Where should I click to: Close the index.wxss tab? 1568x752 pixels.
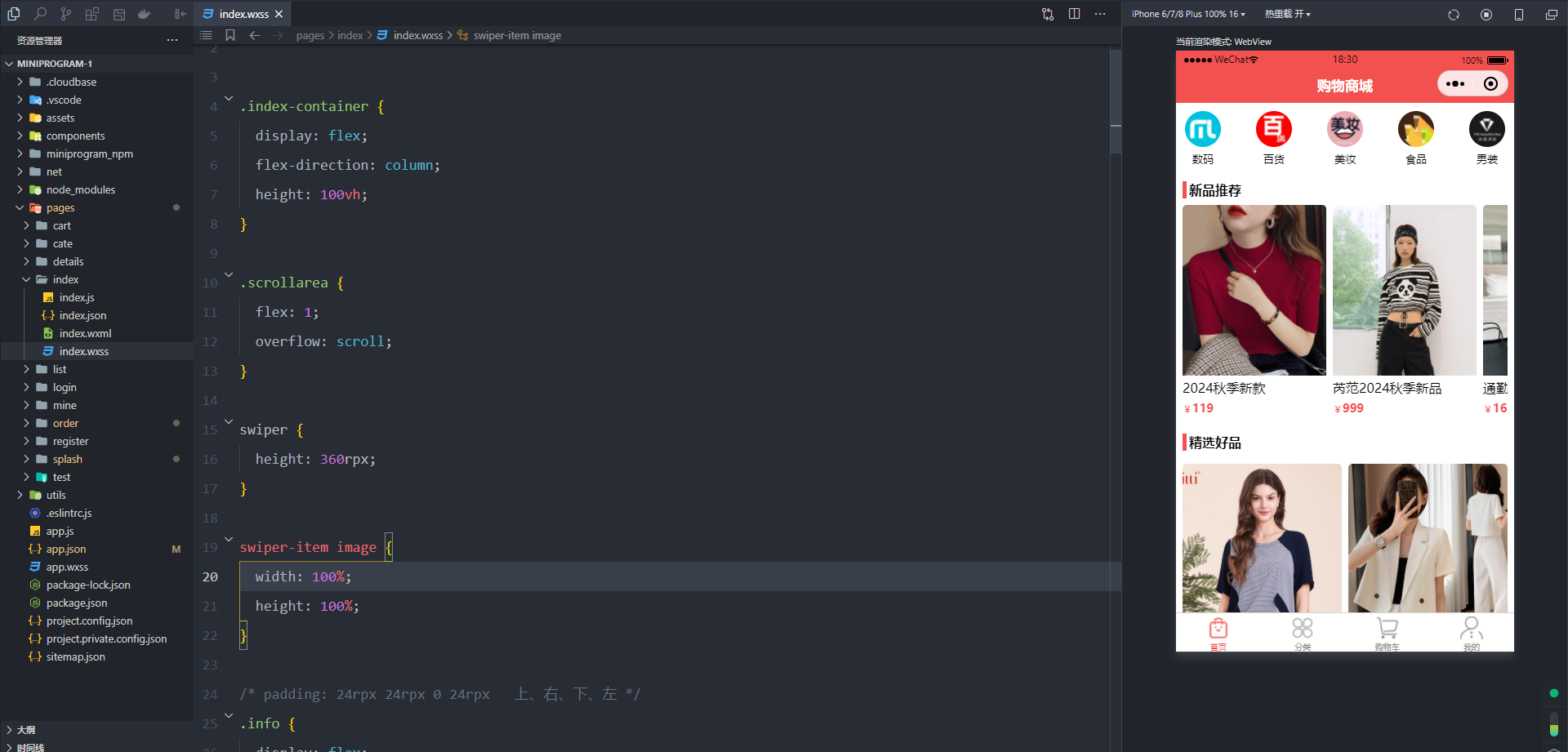coord(279,14)
